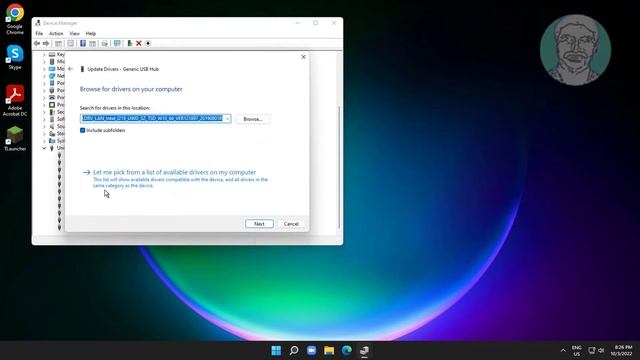Image resolution: width=640 pixels, height=360 pixels.
Task: Launch Microsoft Edge from the taskbar
Action: (347, 351)
